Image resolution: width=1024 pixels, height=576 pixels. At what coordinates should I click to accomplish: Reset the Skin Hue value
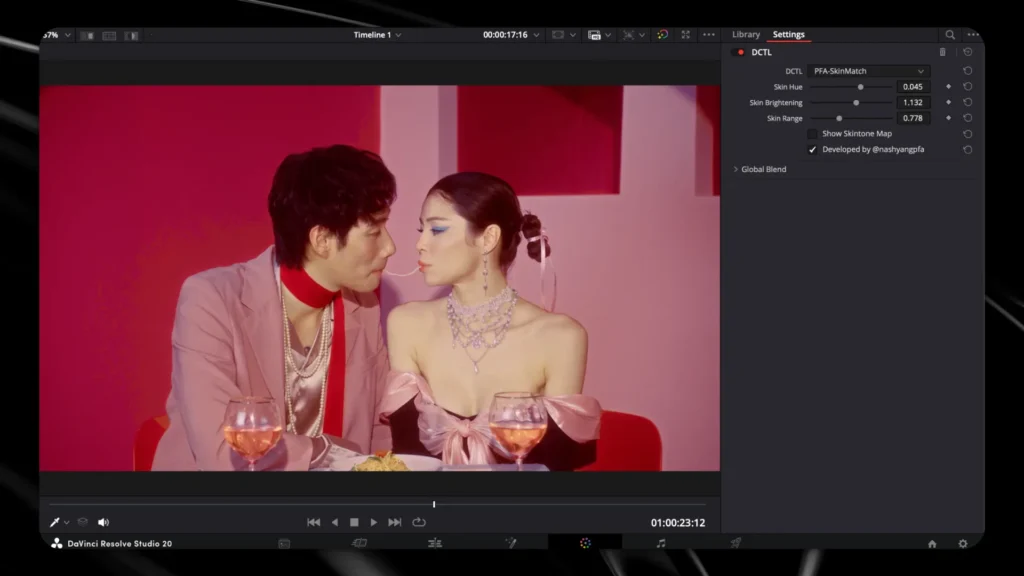click(x=968, y=86)
